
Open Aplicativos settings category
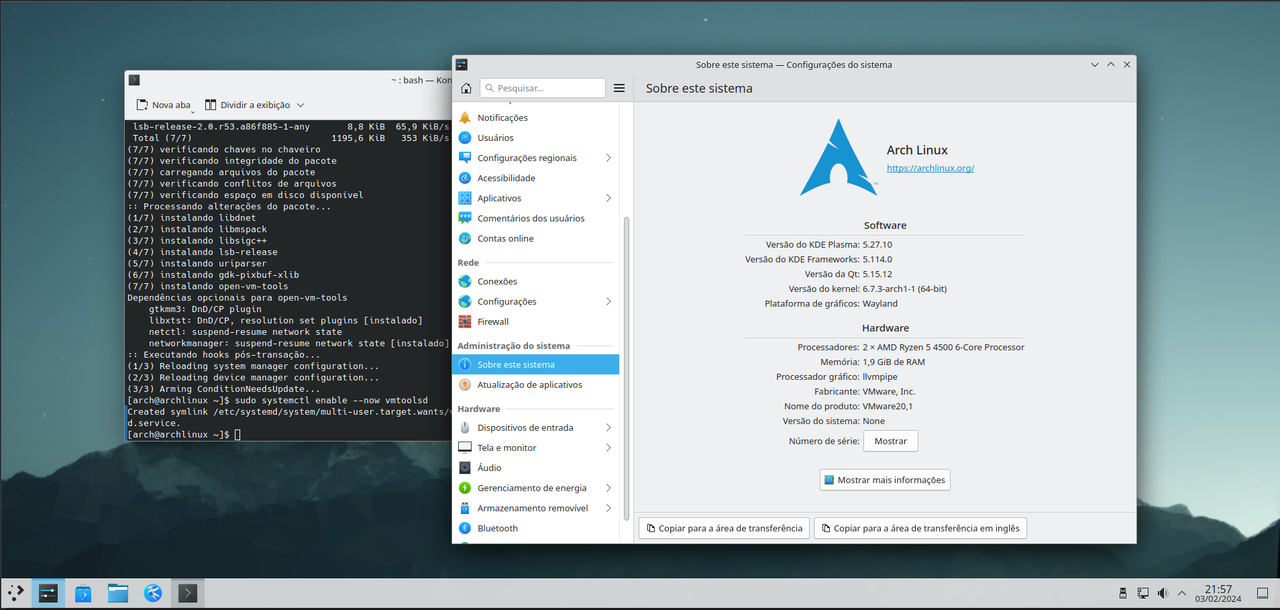click(x=537, y=198)
